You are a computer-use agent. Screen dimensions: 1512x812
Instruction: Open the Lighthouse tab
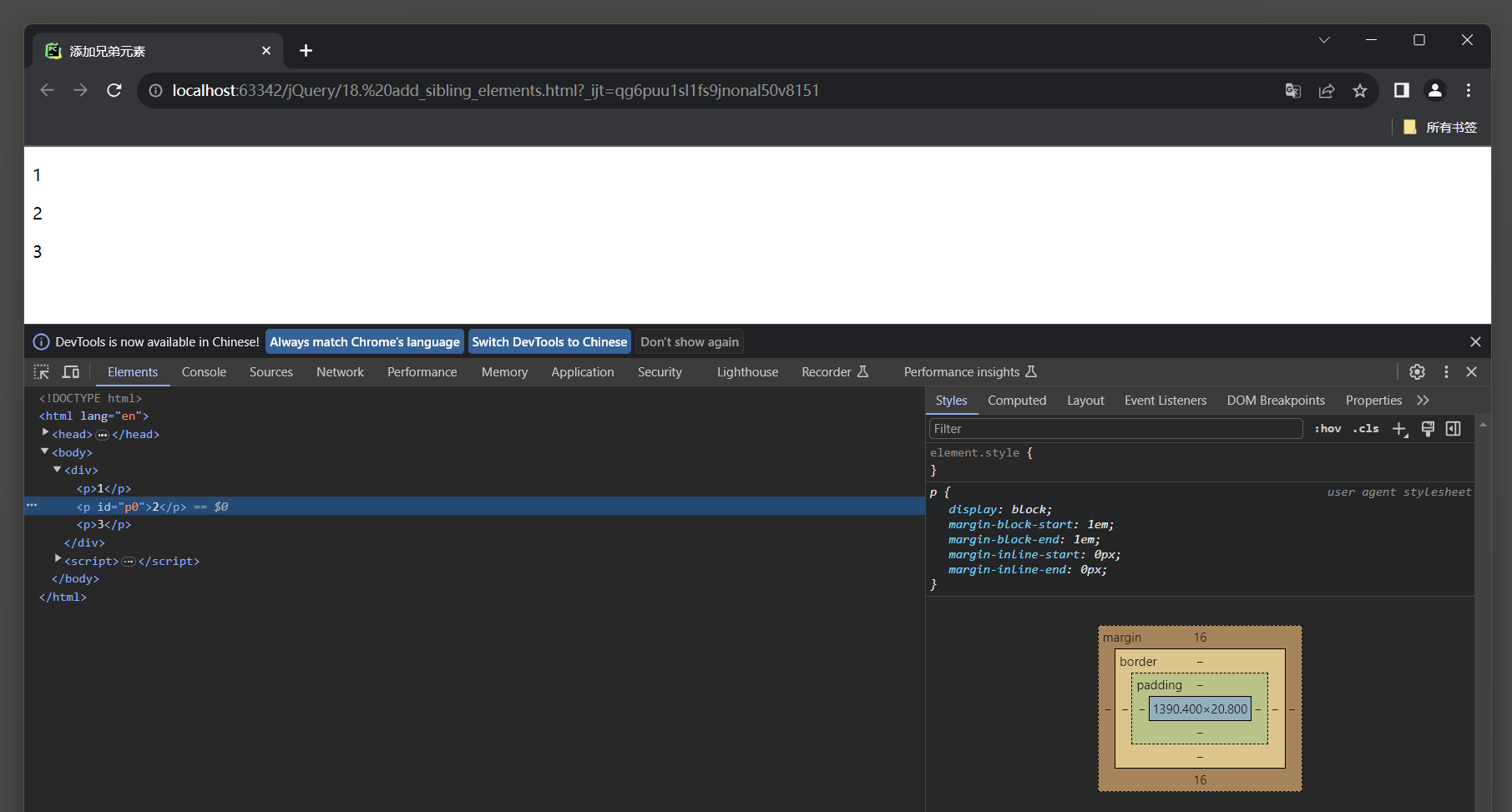point(747,372)
